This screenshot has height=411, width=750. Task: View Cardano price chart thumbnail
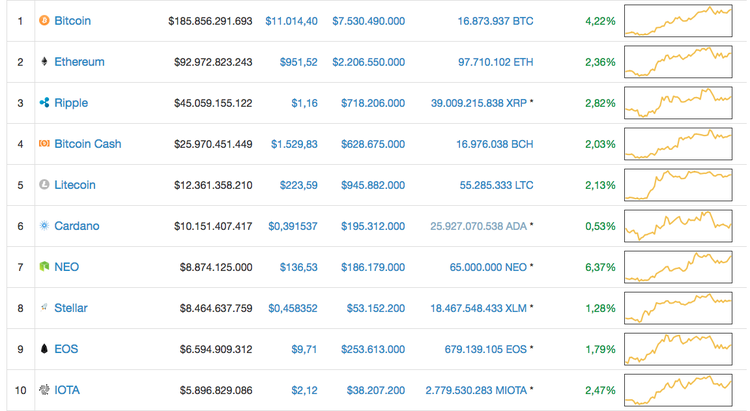pyautogui.click(x=678, y=226)
